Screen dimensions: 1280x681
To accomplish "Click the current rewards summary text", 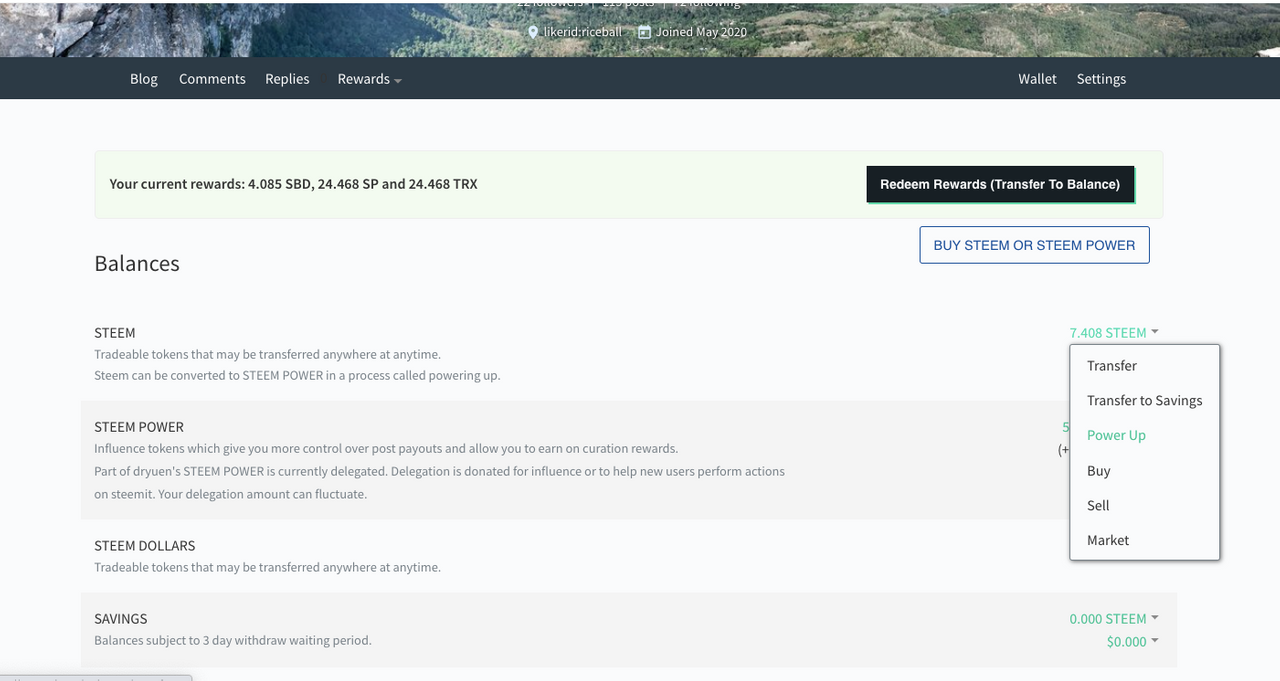I will click(293, 184).
